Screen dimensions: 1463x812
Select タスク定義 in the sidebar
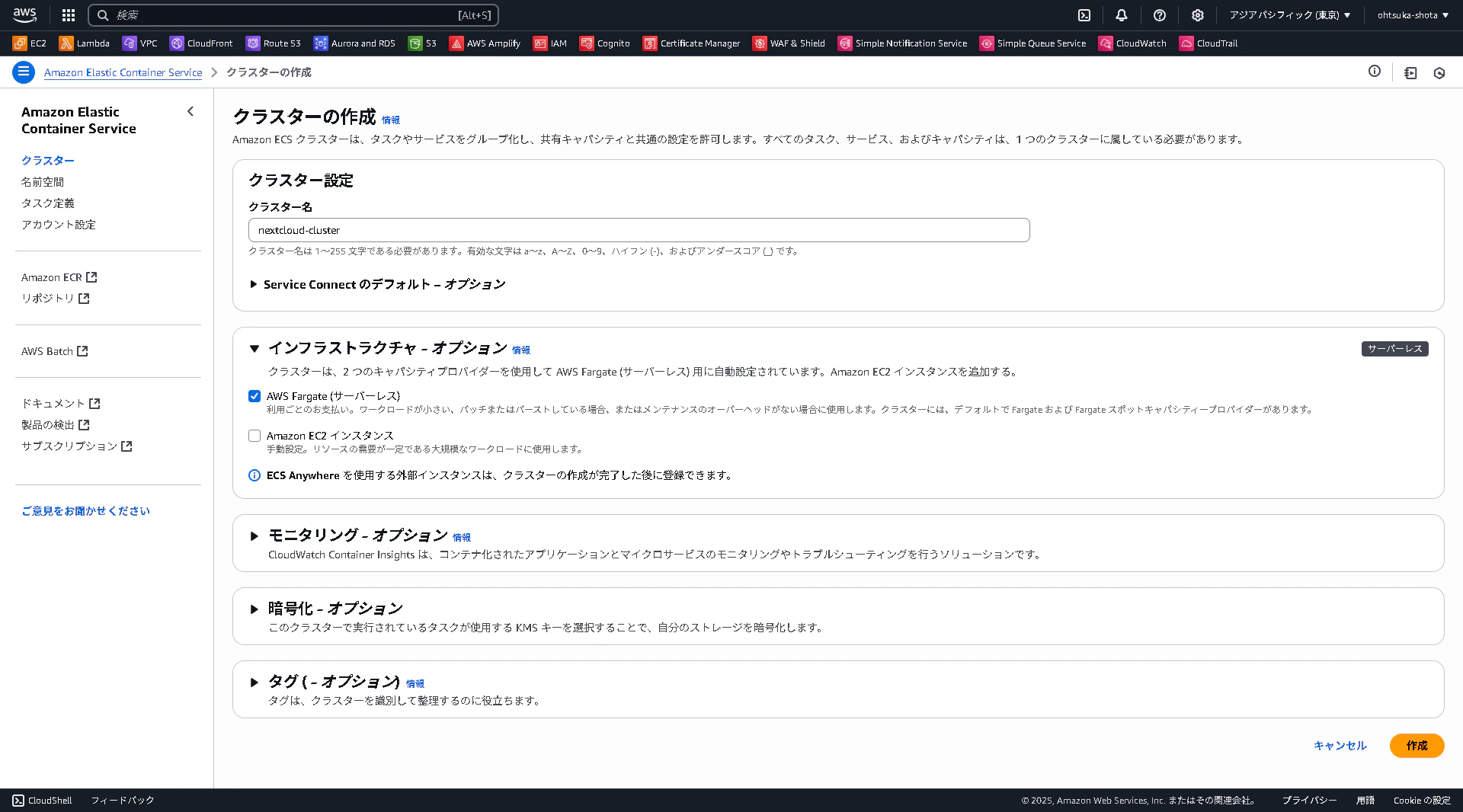48,203
